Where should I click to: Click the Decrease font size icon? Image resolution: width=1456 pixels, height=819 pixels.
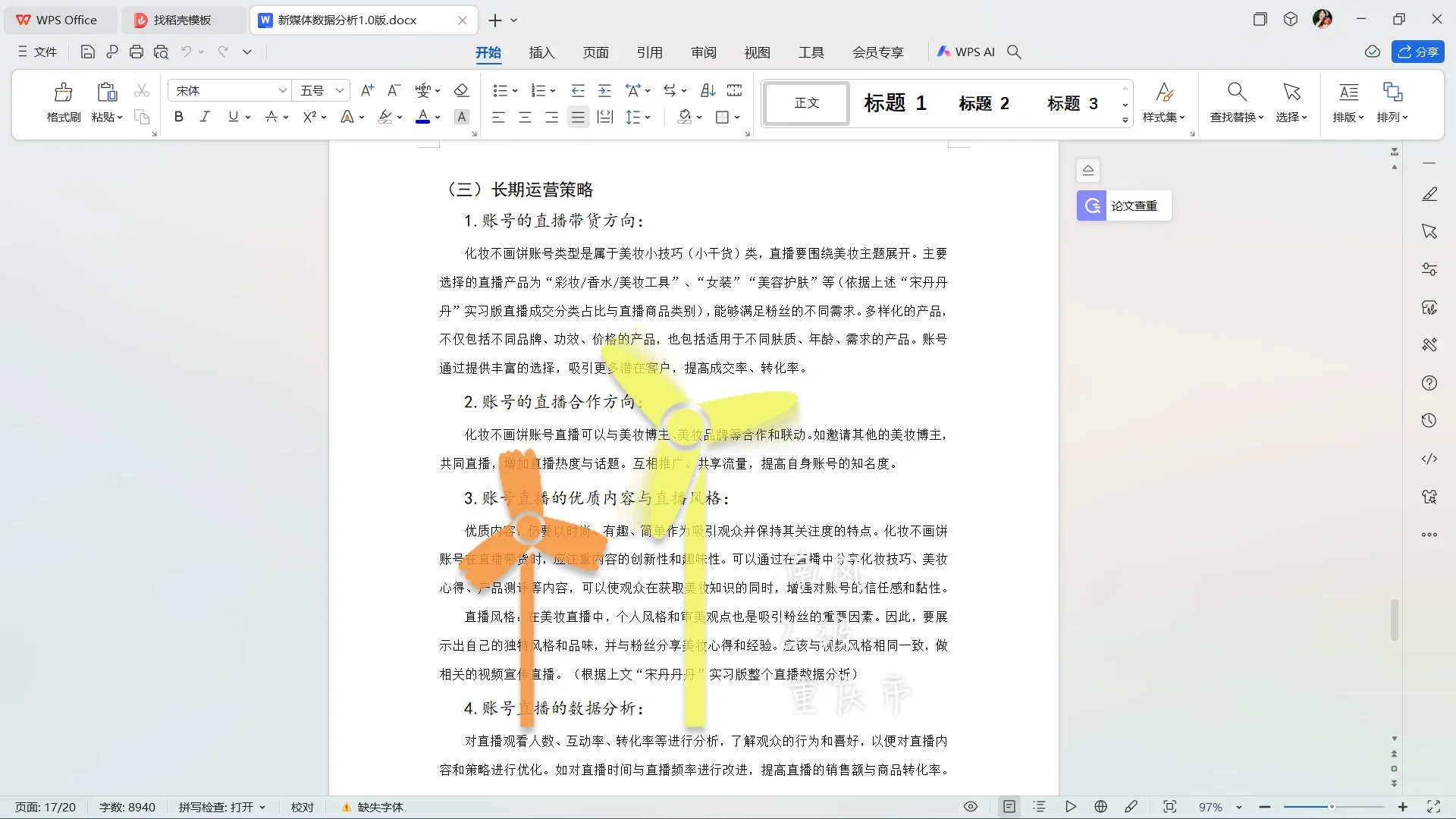pos(394,90)
